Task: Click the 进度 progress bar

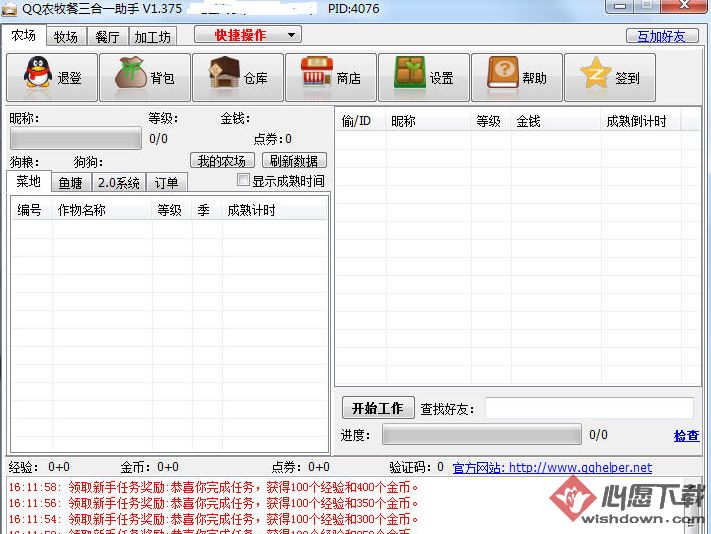Action: (482, 434)
